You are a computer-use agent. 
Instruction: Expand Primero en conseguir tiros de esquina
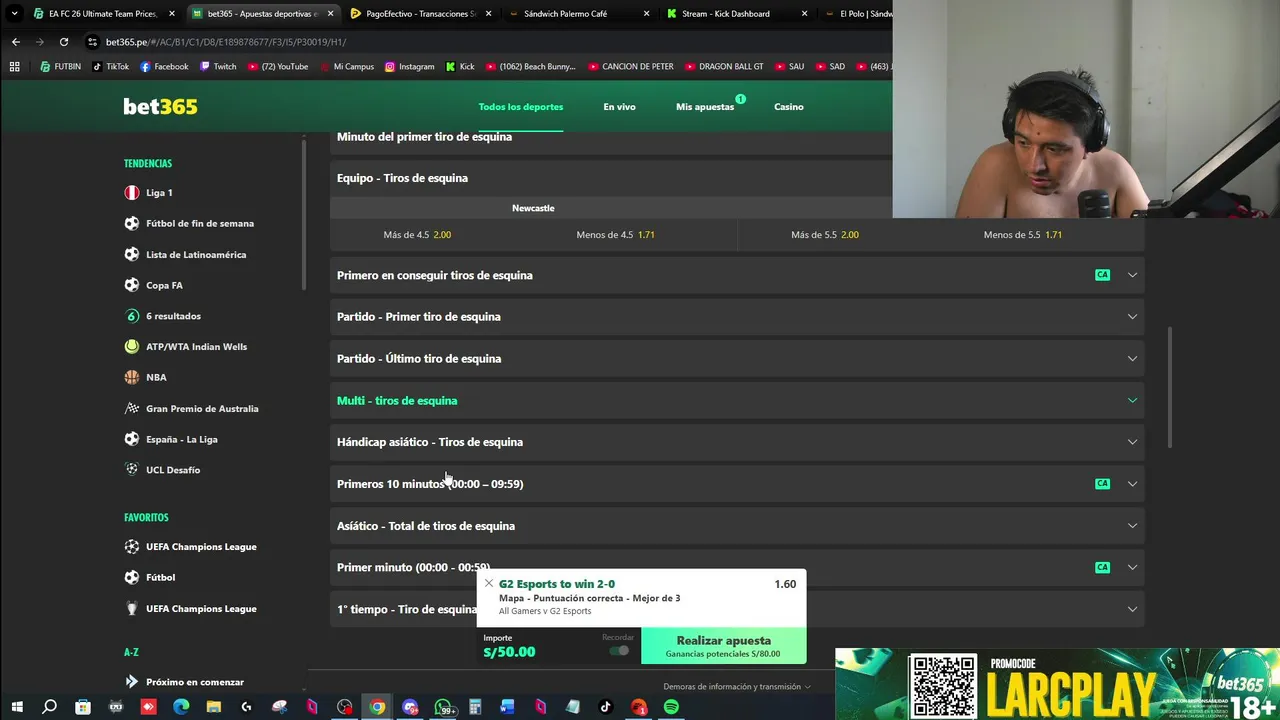point(737,275)
